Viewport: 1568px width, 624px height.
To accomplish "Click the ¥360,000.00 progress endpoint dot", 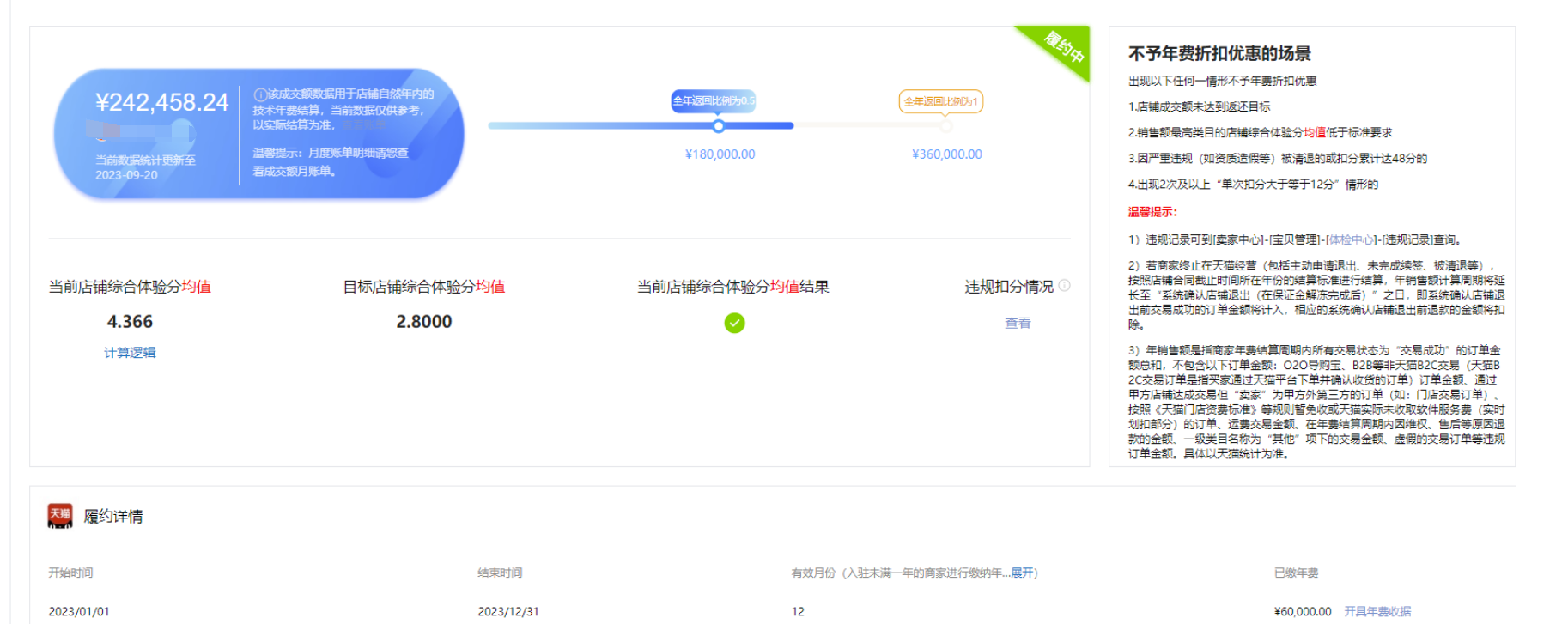I will pos(945,126).
